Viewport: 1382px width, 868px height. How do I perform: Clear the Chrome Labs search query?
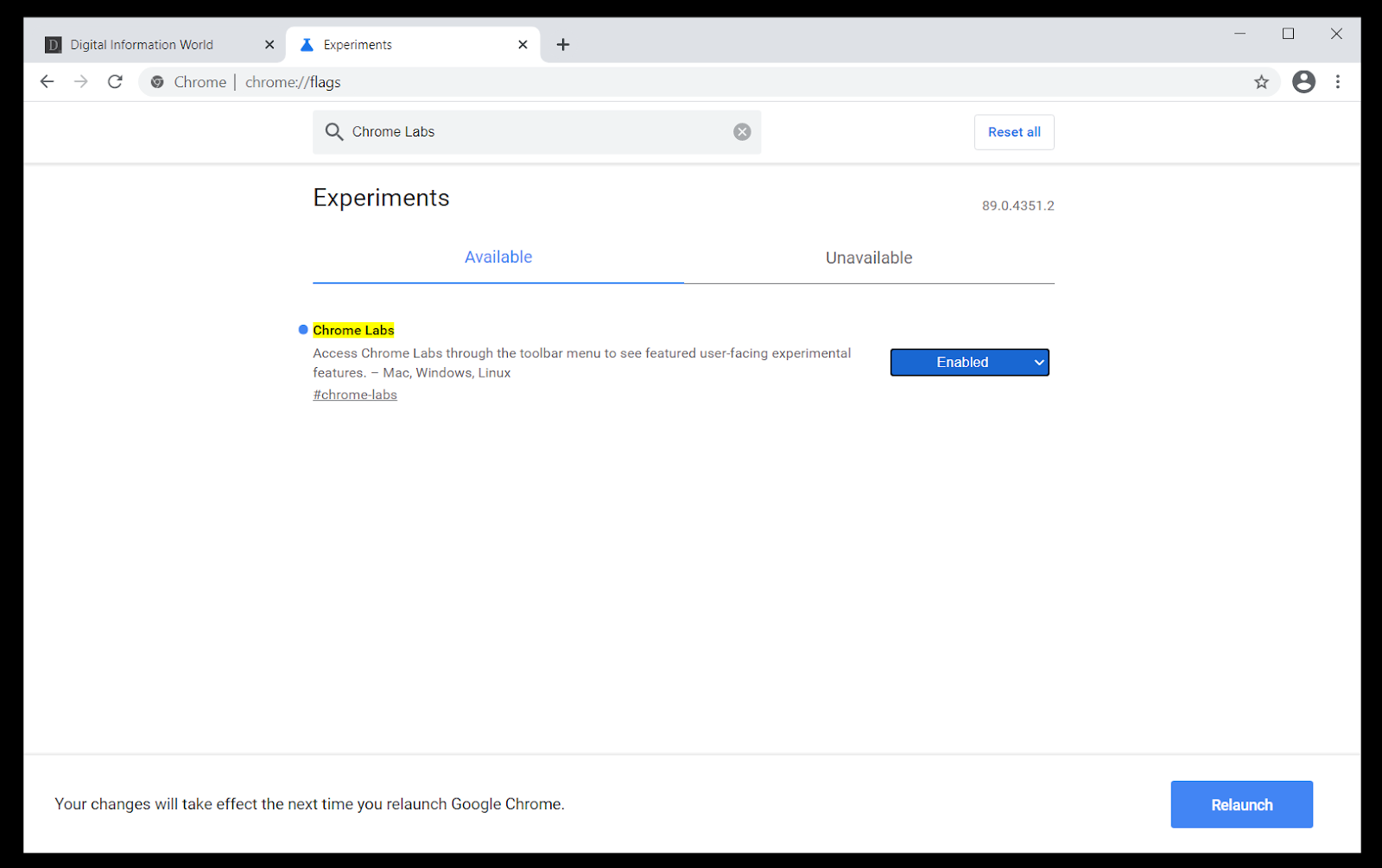click(x=742, y=131)
